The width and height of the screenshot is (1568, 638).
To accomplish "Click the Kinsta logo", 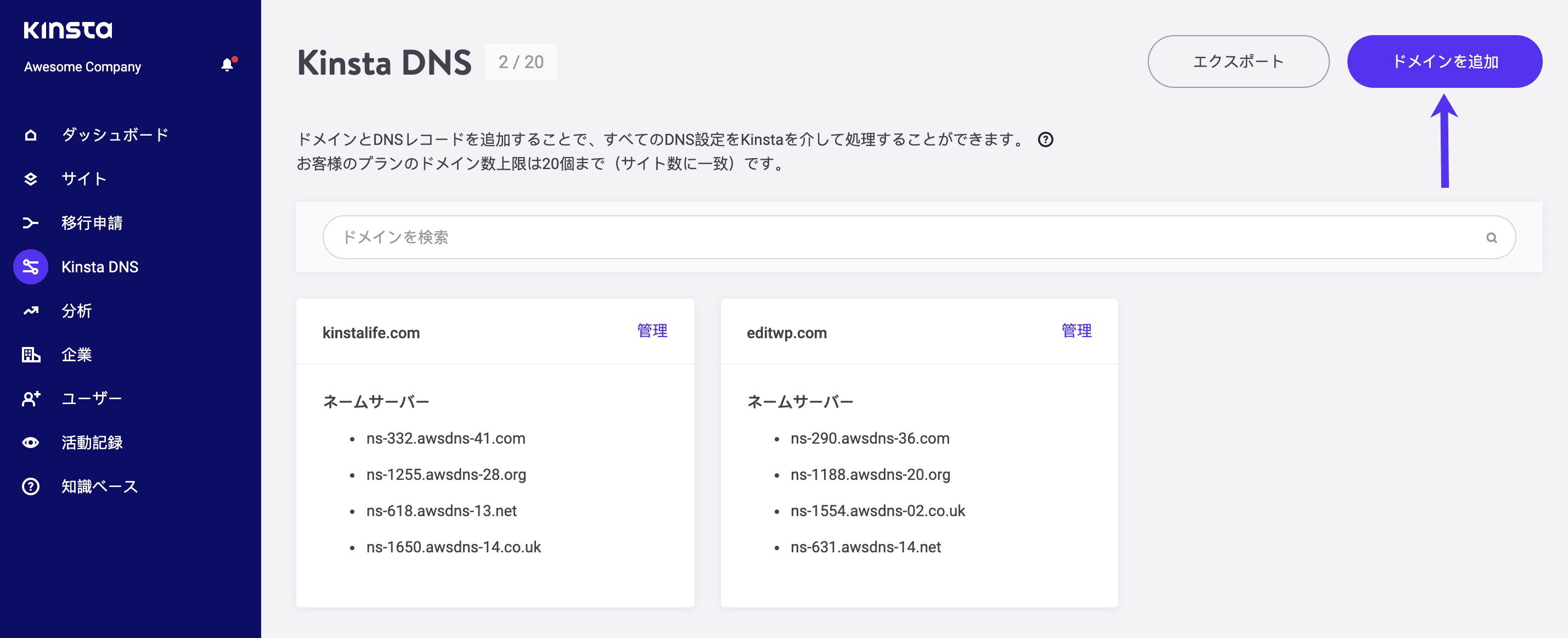I will (67, 30).
